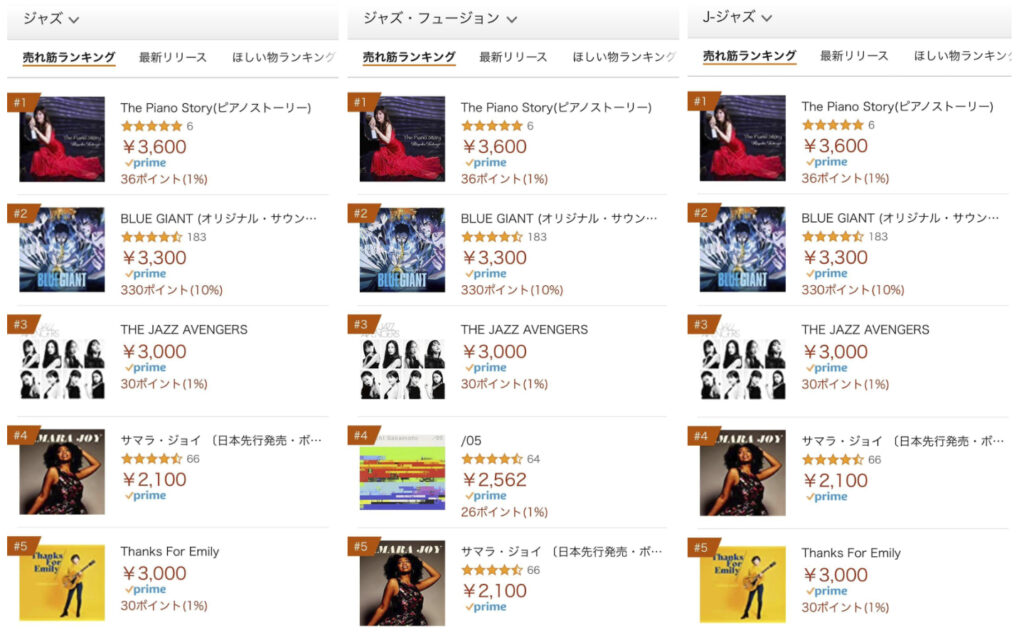Screen dimensions: 1024x640
Task: Click the prime badge beside ¥2,562 for /05
Action: click(488, 494)
